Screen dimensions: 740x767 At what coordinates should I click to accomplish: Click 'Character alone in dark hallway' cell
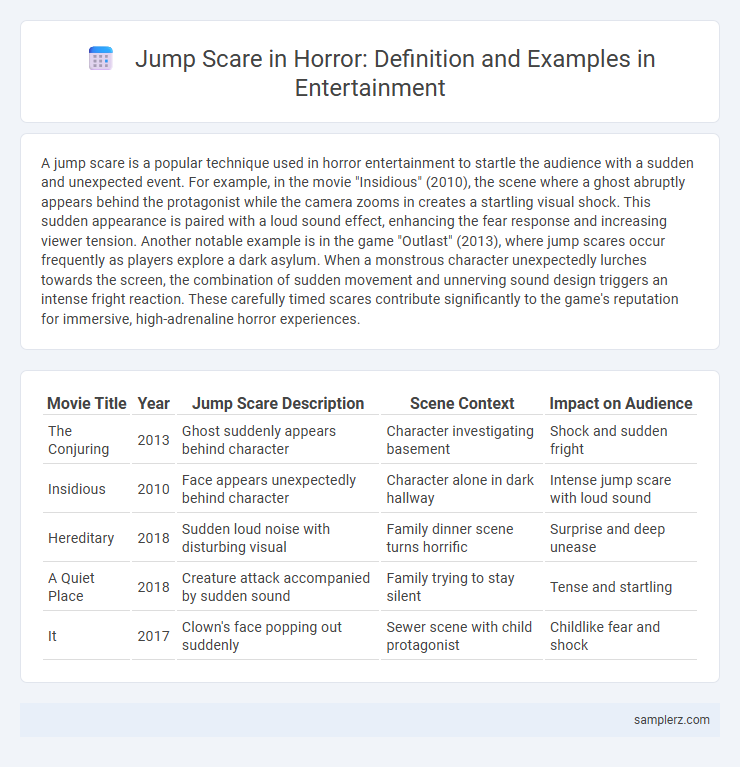point(462,489)
